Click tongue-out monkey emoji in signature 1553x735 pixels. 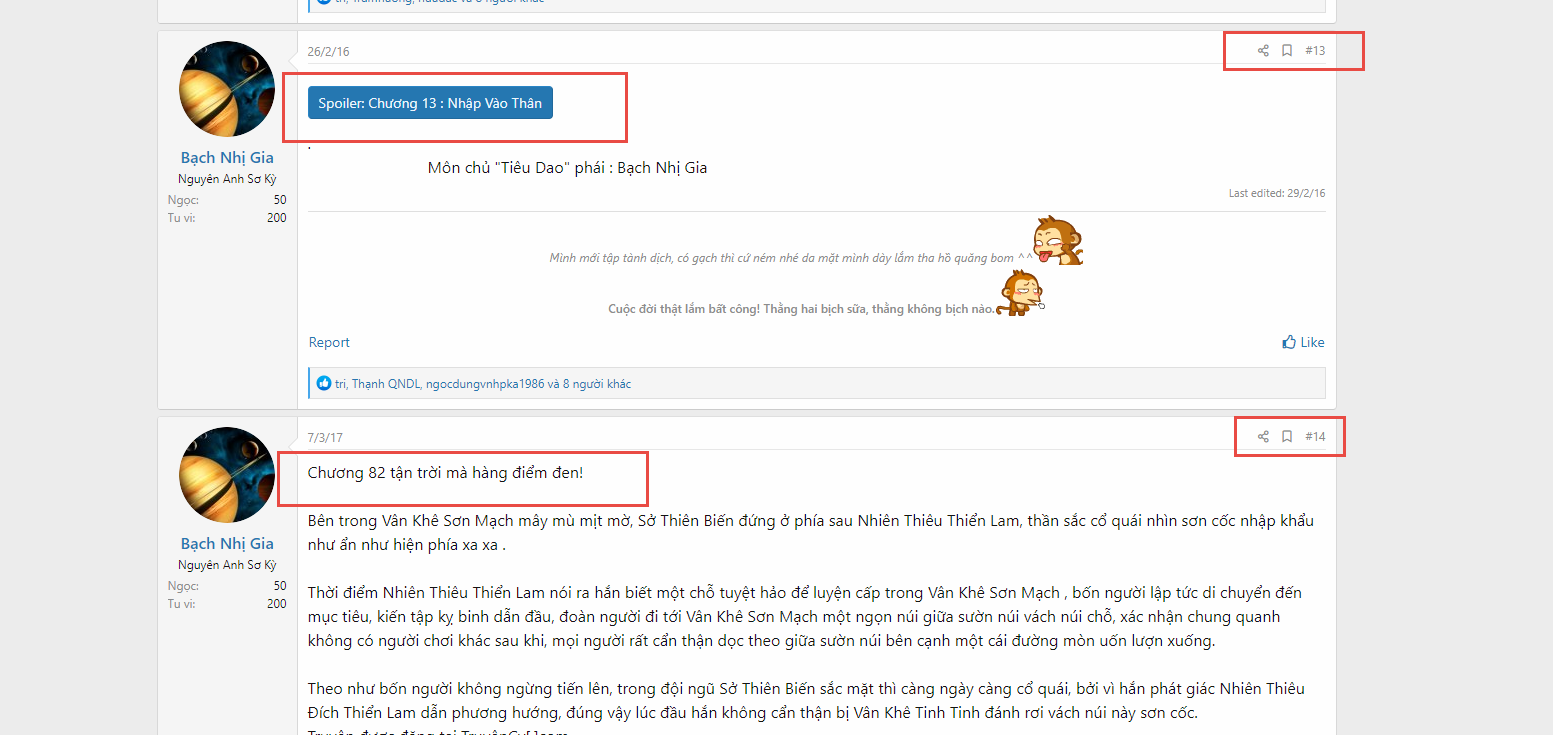click(1058, 241)
